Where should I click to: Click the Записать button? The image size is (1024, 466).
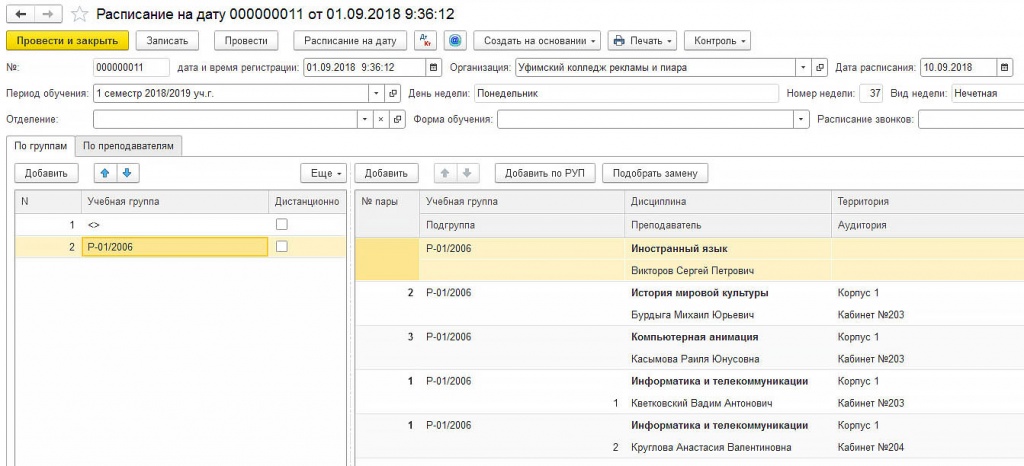click(167, 40)
